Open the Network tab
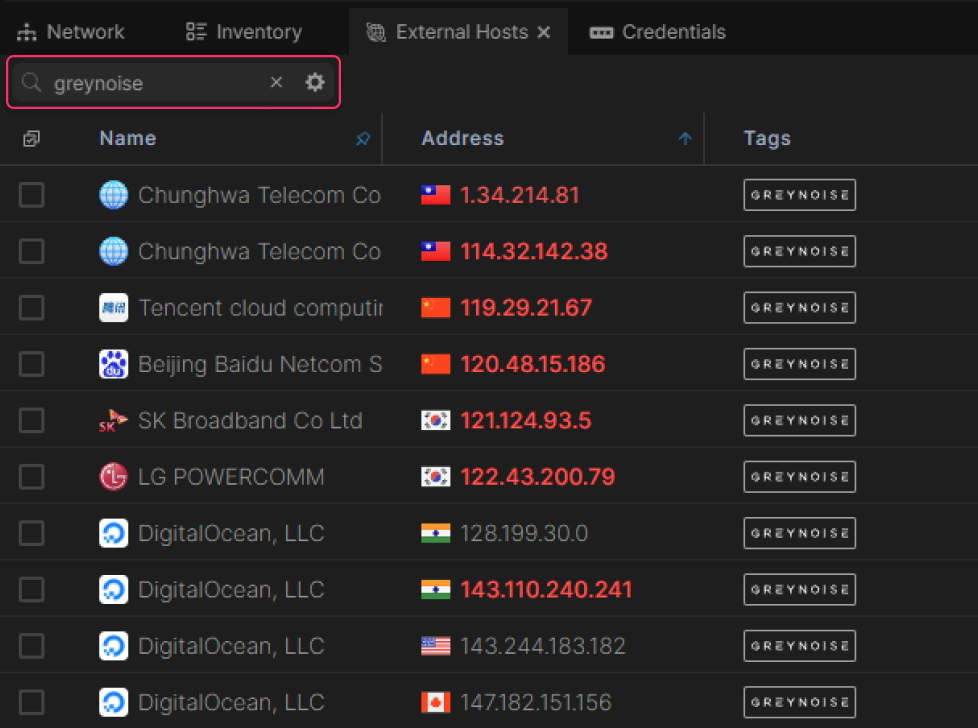Viewport: 978px width, 728px height. coord(70,32)
